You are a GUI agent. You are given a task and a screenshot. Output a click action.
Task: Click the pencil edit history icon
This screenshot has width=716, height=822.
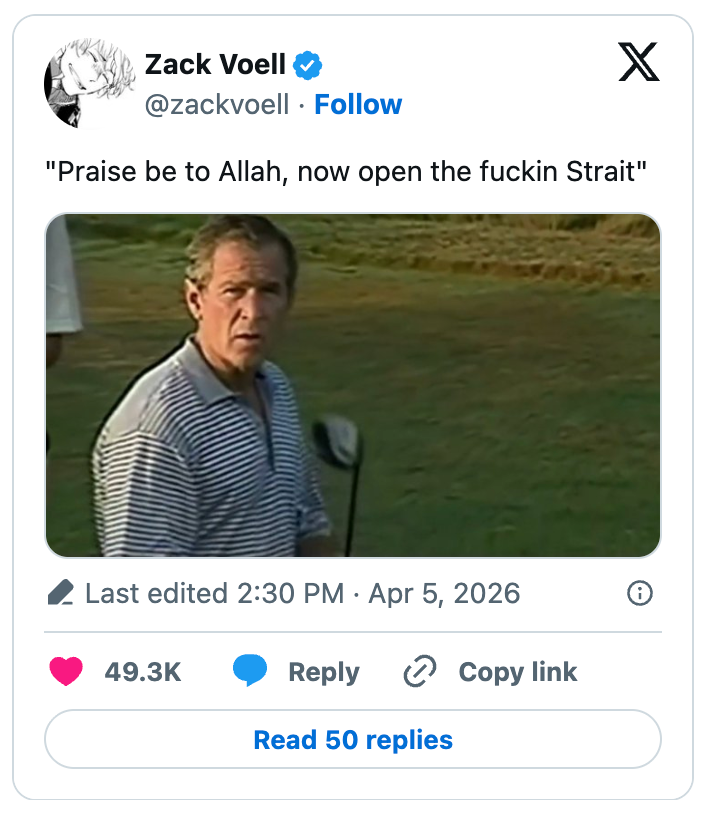pos(61,593)
